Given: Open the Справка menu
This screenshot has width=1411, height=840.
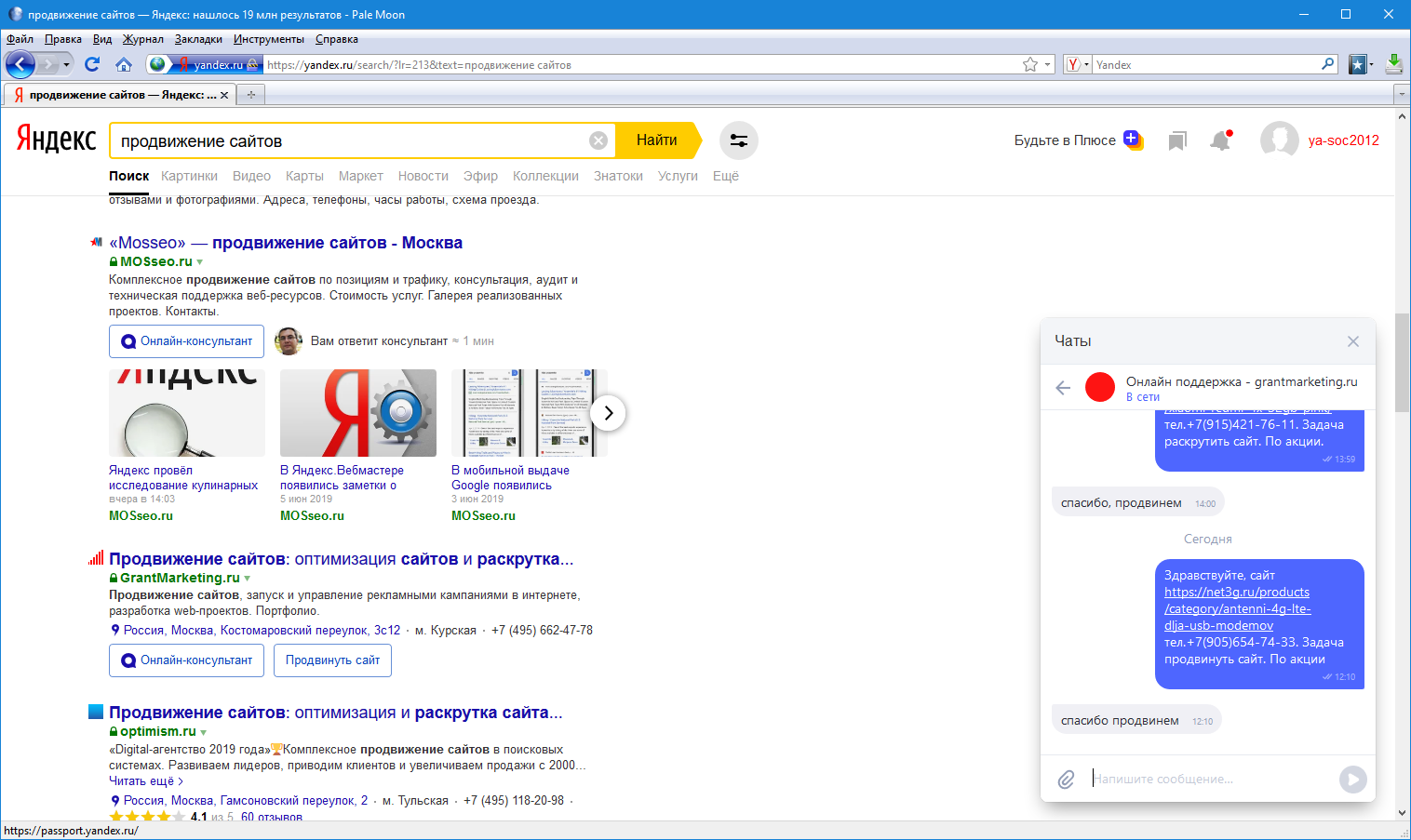Looking at the screenshot, I should [337, 39].
